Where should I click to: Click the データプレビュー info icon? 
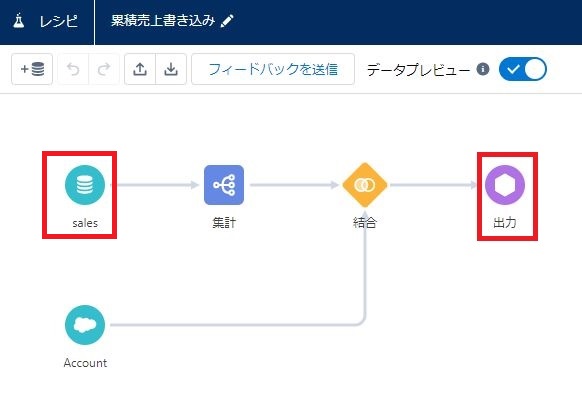[483, 69]
